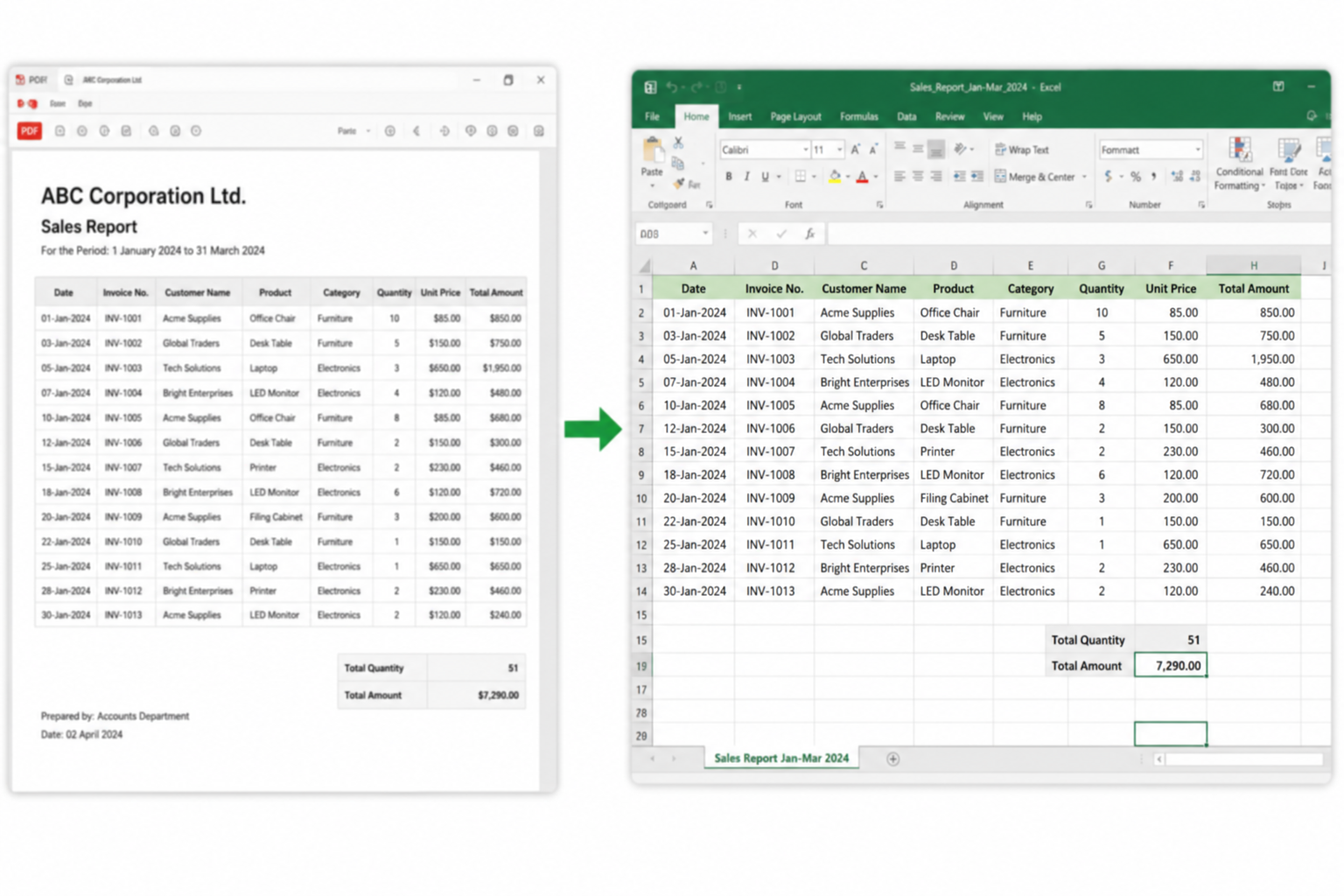Switch to the View tab
Viewport: 1344px width, 896px height.
[993, 116]
